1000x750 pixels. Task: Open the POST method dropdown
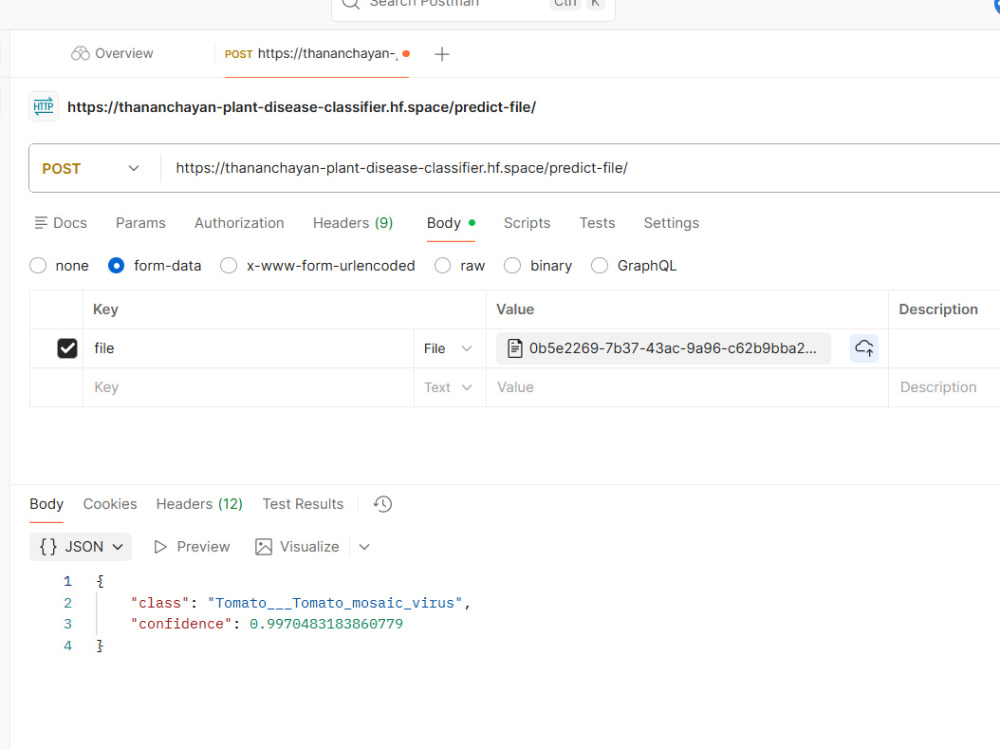91,168
